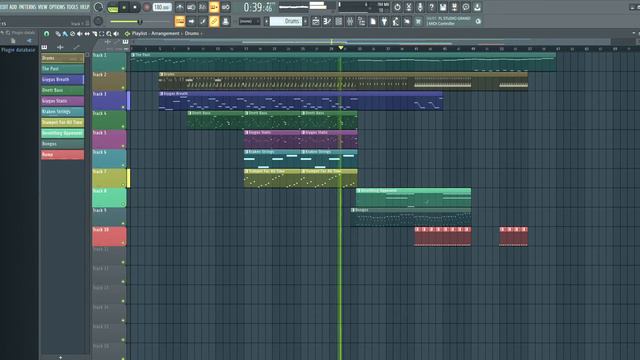Image resolution: width=640 pixels, height=360 pixels.
Task: Toggle highlighted overdub/blend recording icon
Action: tap(214, 7)
